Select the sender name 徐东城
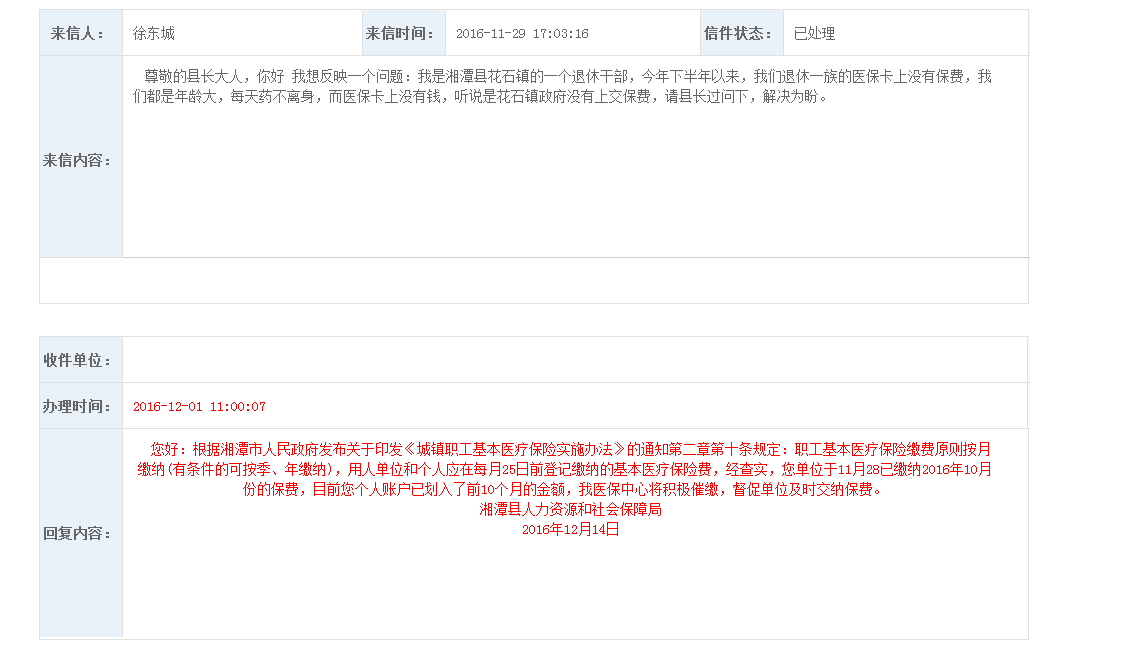 pos(154,34)
